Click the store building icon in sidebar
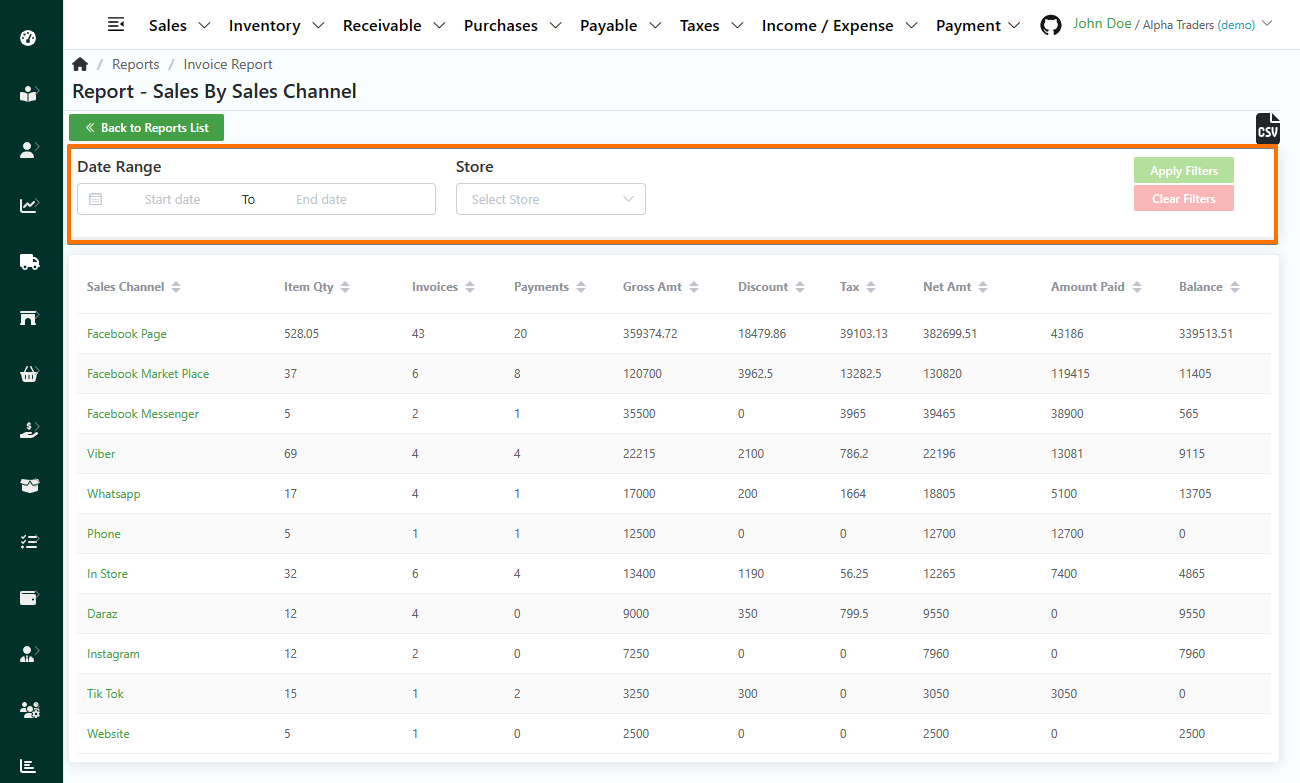Screen dimensions: 1300x783 [29, 318]
